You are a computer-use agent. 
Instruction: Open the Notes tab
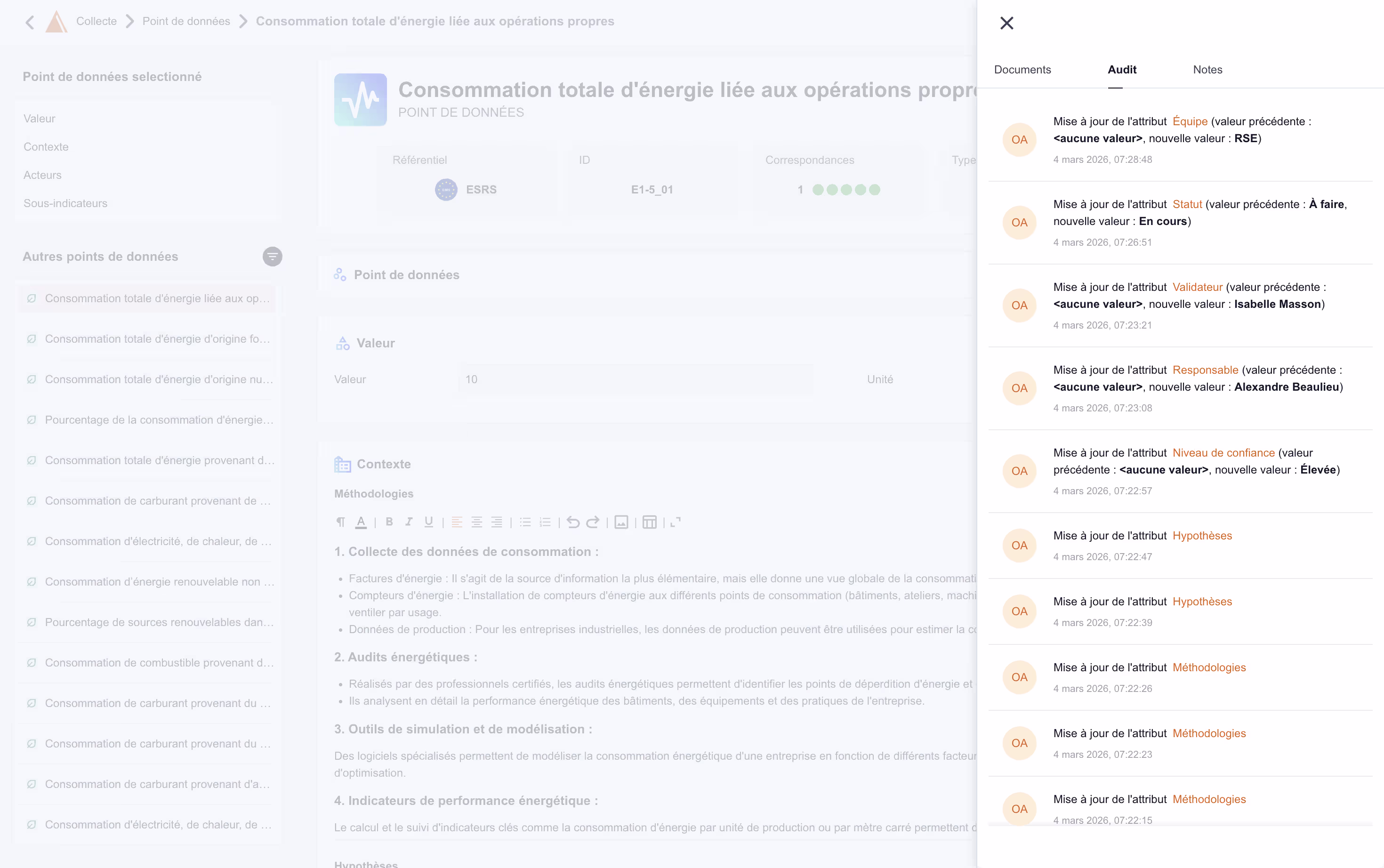[1207, 70]
